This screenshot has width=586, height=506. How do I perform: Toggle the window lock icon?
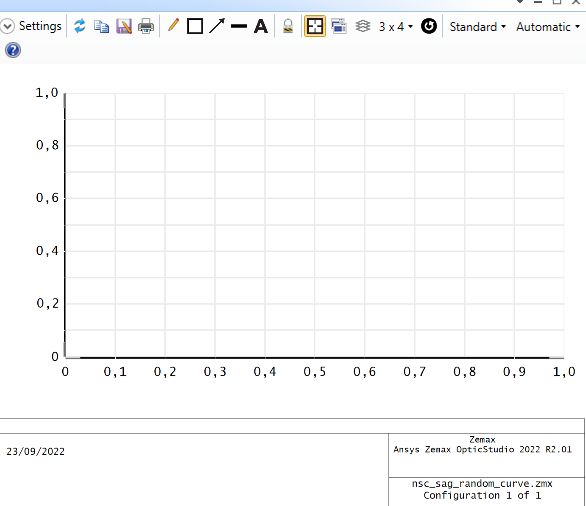288,27
